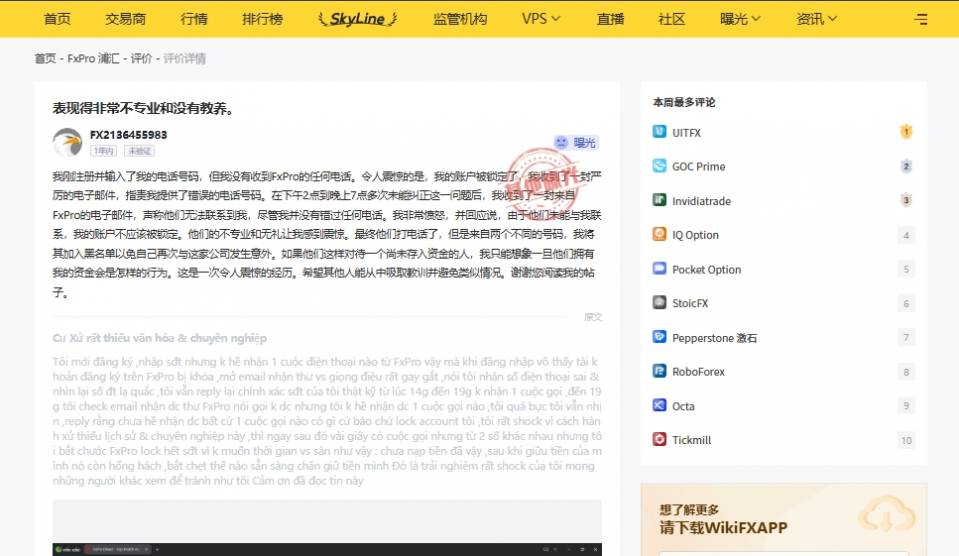
Task: Click the GOC Prime broker logo icon
Action: point(659,166)
